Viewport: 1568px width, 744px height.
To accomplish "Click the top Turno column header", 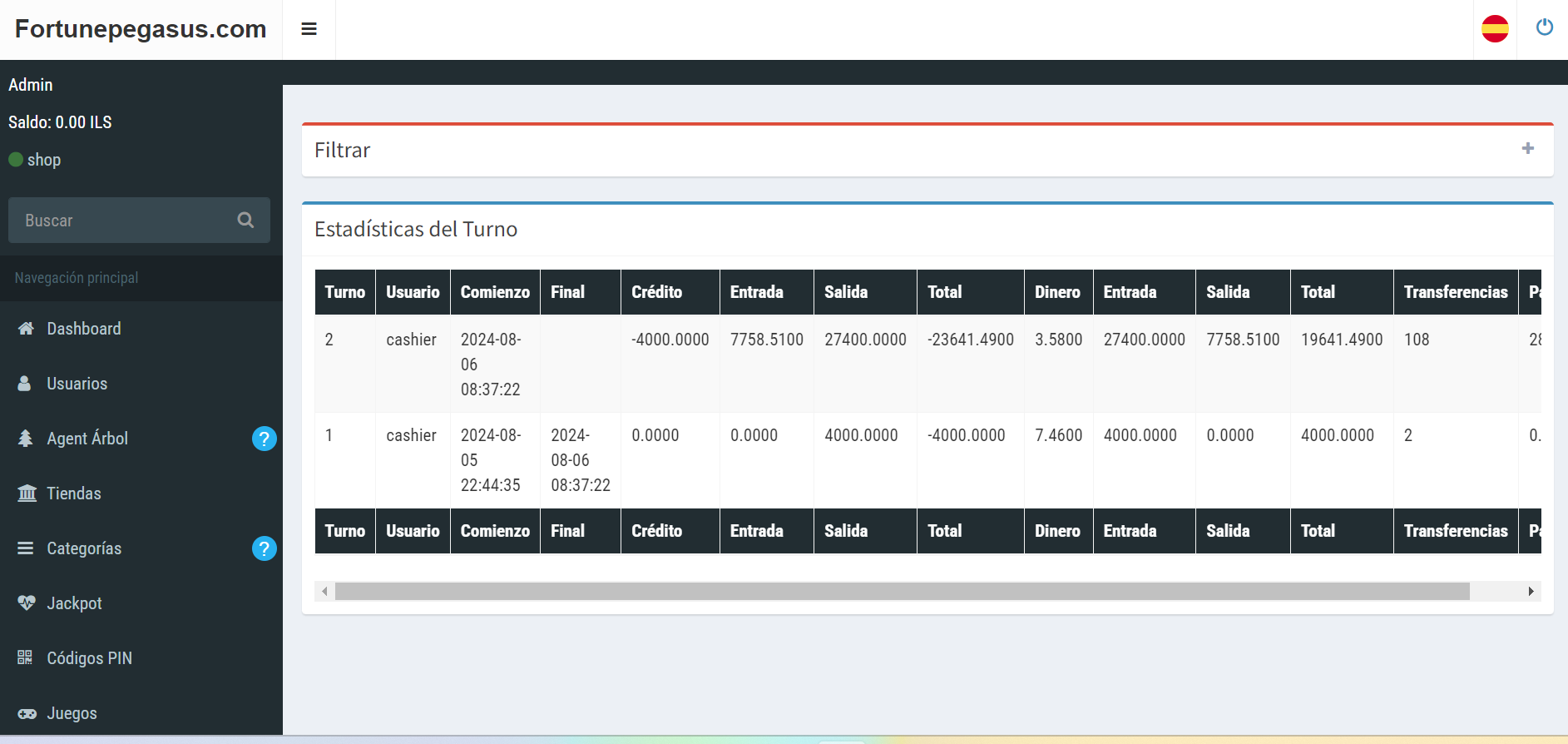I will 345,292.
